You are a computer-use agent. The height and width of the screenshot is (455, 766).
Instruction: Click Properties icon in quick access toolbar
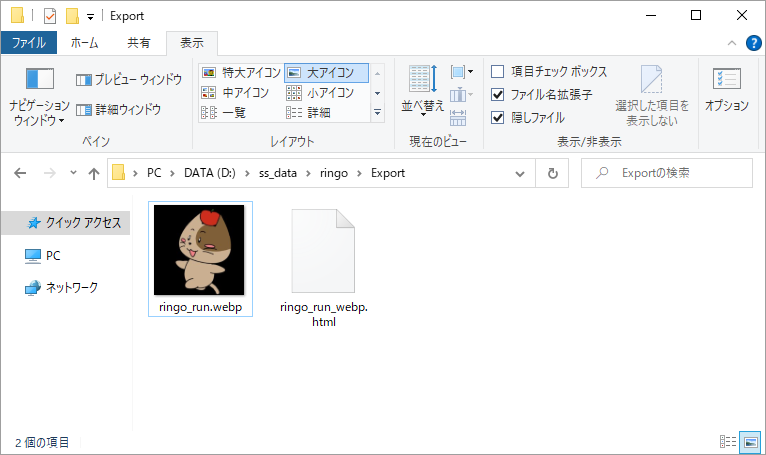[x=50, y=16]
